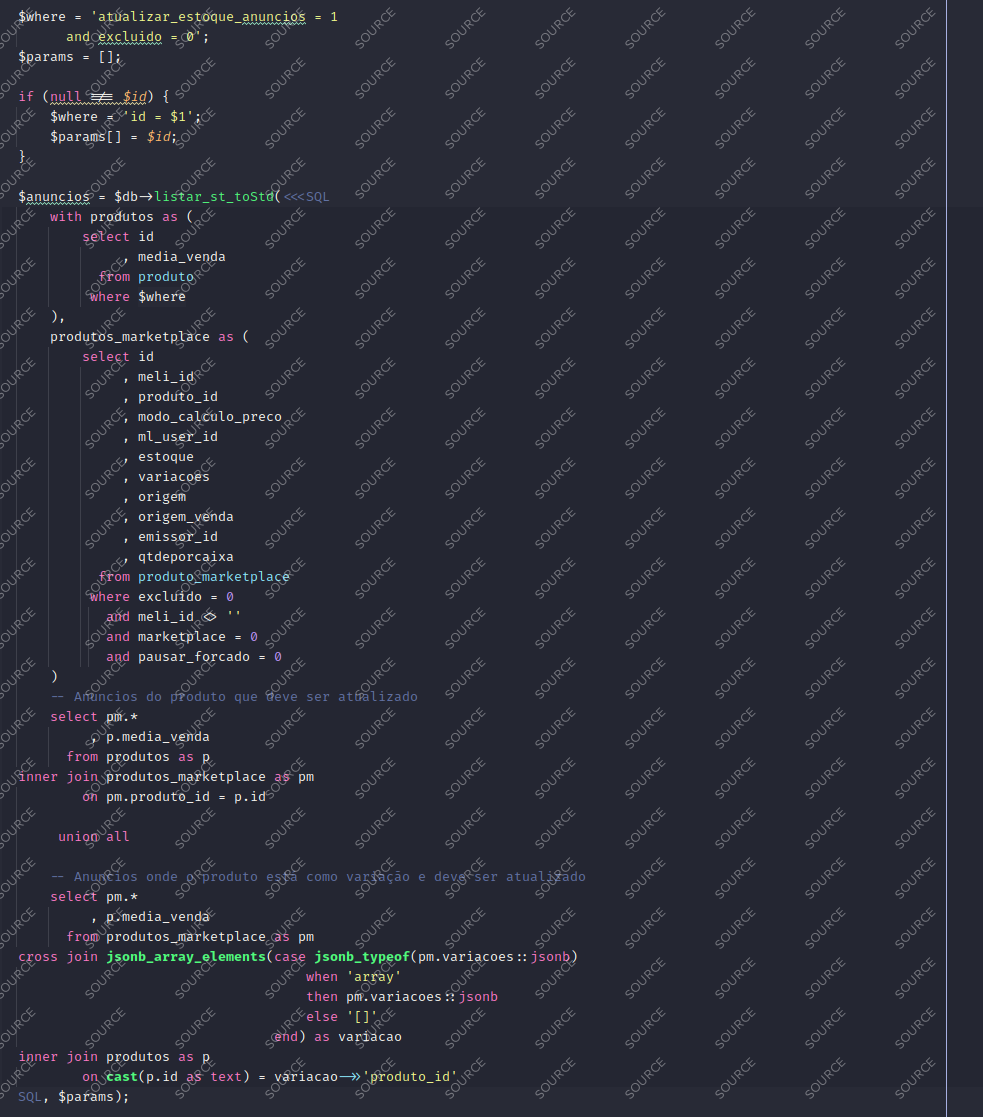The width and height of the screenshot is (983, 1117).
Task: Place cursor on qtdeporcaixa column
Action: (185, 557)
